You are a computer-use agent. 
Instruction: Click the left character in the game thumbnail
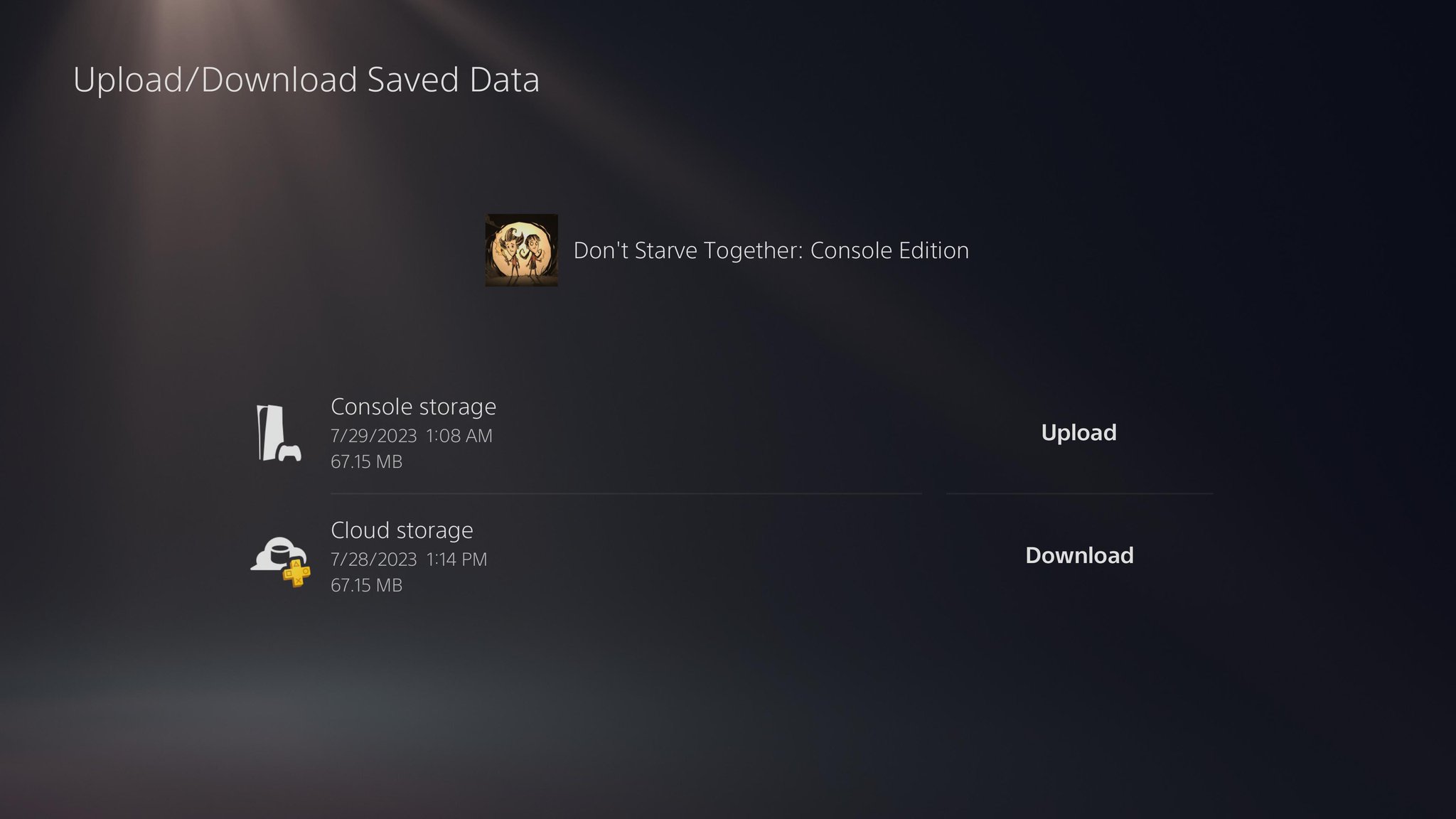(x=508, y=252)
